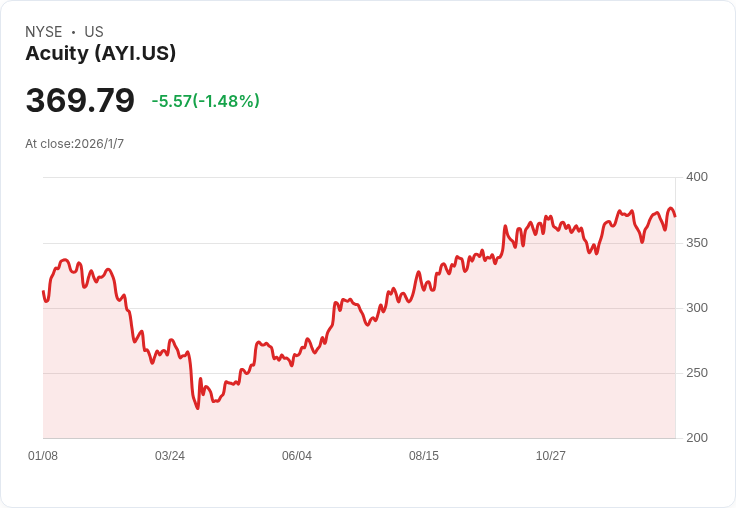Viewport: 736px width, 508px height.
Task: Select the 03/24 date on the x-axis
Action: 170,456
